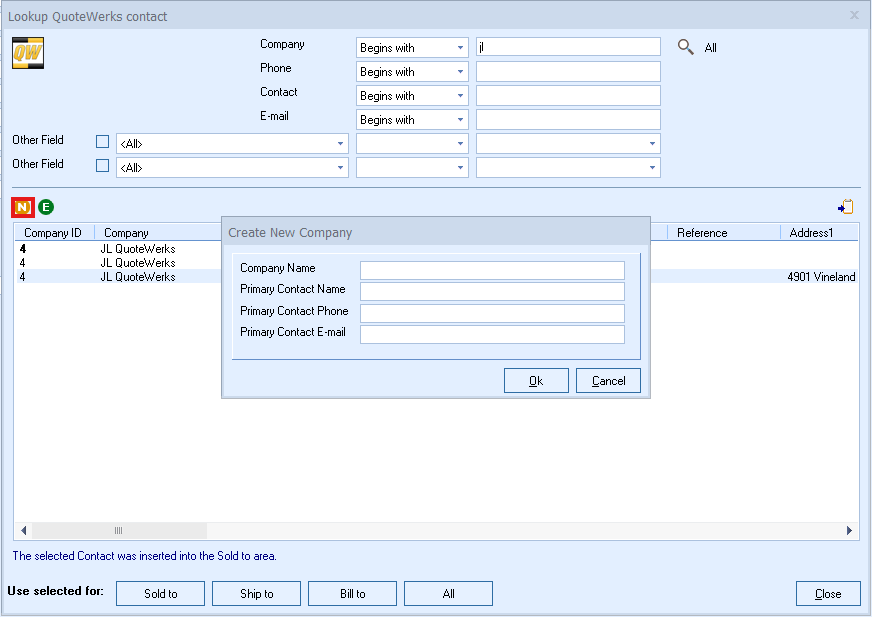Click the All button beside Bill to
The height and width of the screenshot is (617, 872).
448,594
